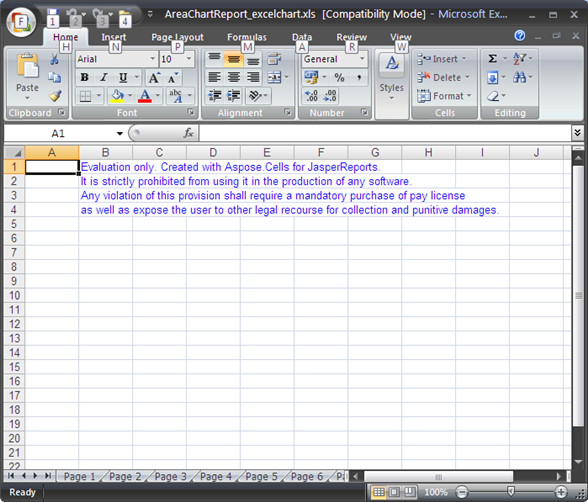Click the Find & Select binoculars icon

(x=519, y=77)
